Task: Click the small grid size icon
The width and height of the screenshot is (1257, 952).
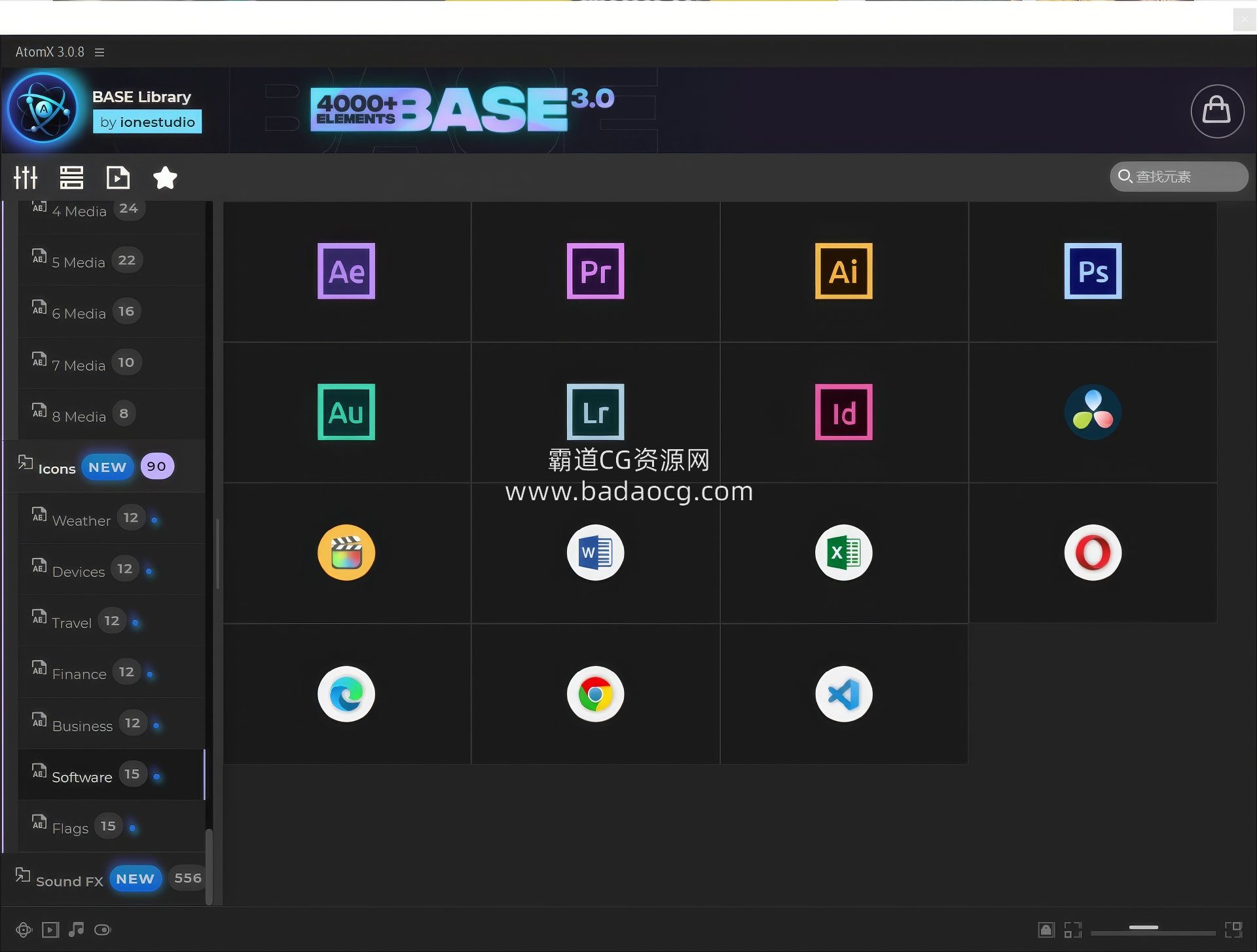Action: coord(1073,930)
